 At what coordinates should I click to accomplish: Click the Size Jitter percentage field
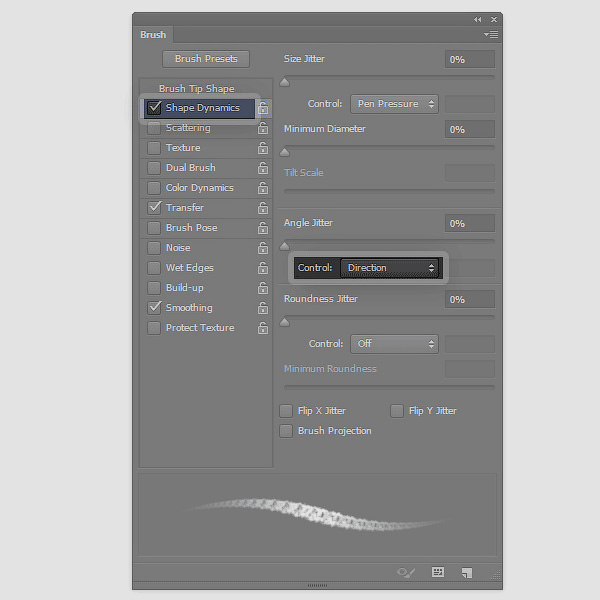470,60
